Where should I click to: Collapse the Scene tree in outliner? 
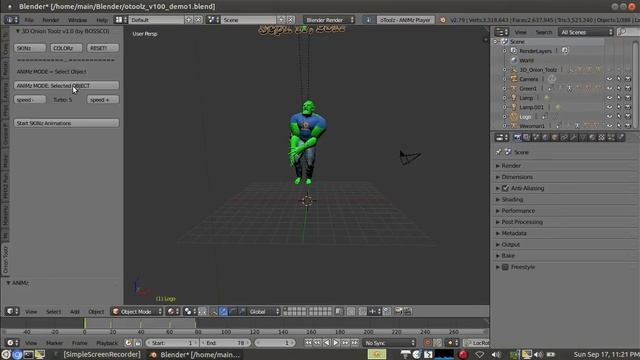point(496,42)
